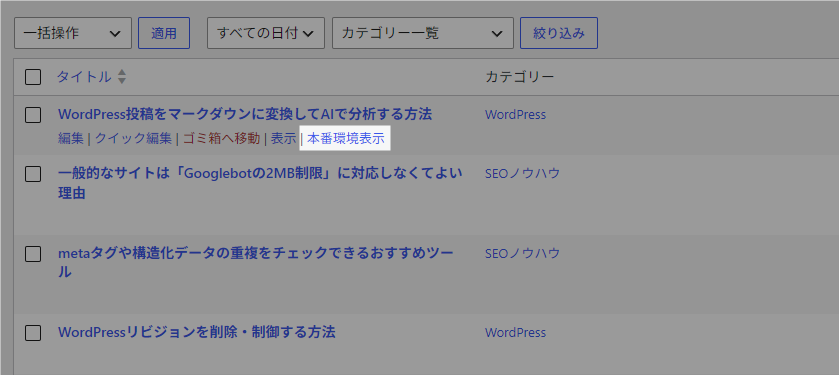Open post WordPressリビジョンを削除・制御する方法

click(196, 332)
